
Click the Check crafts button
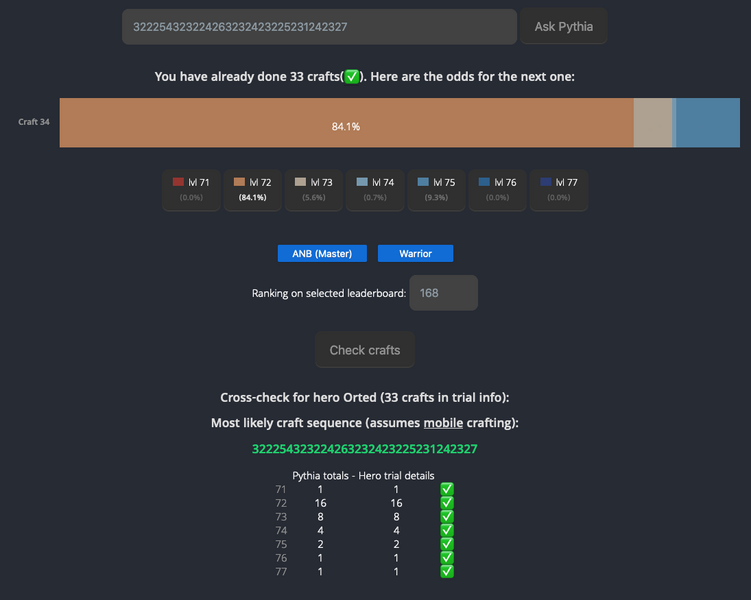[364, 350]
